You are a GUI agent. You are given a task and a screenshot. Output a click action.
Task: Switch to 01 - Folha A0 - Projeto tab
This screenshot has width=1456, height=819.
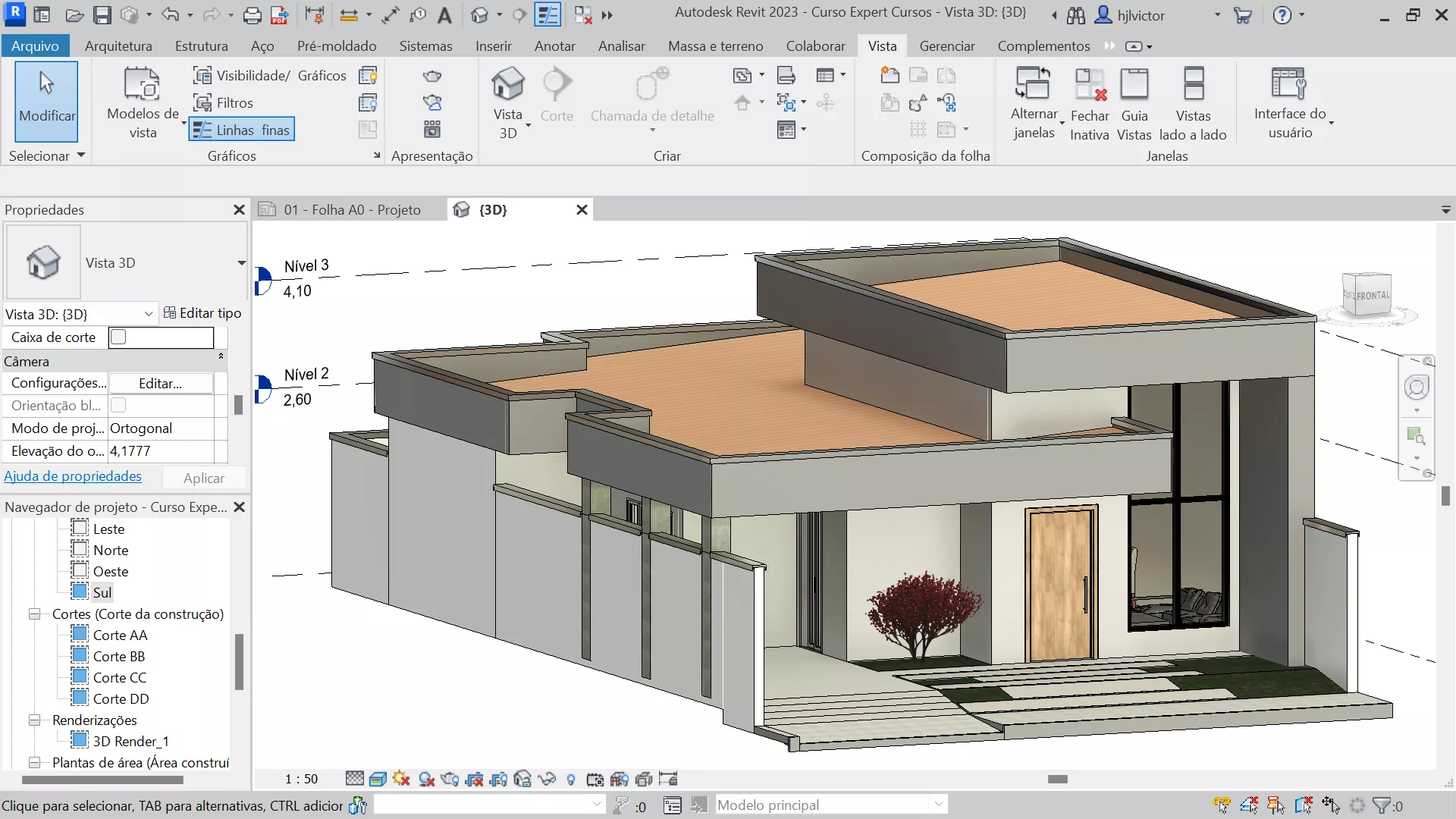click(x=351, y=209)
